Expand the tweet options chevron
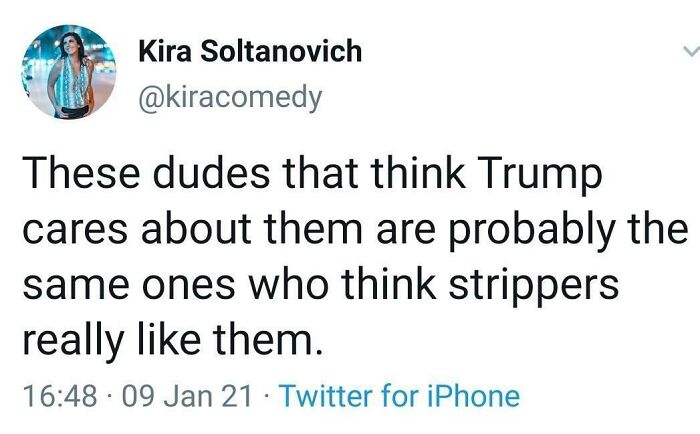Viewport: 700px width, 434px height. (x=692, y=50)
